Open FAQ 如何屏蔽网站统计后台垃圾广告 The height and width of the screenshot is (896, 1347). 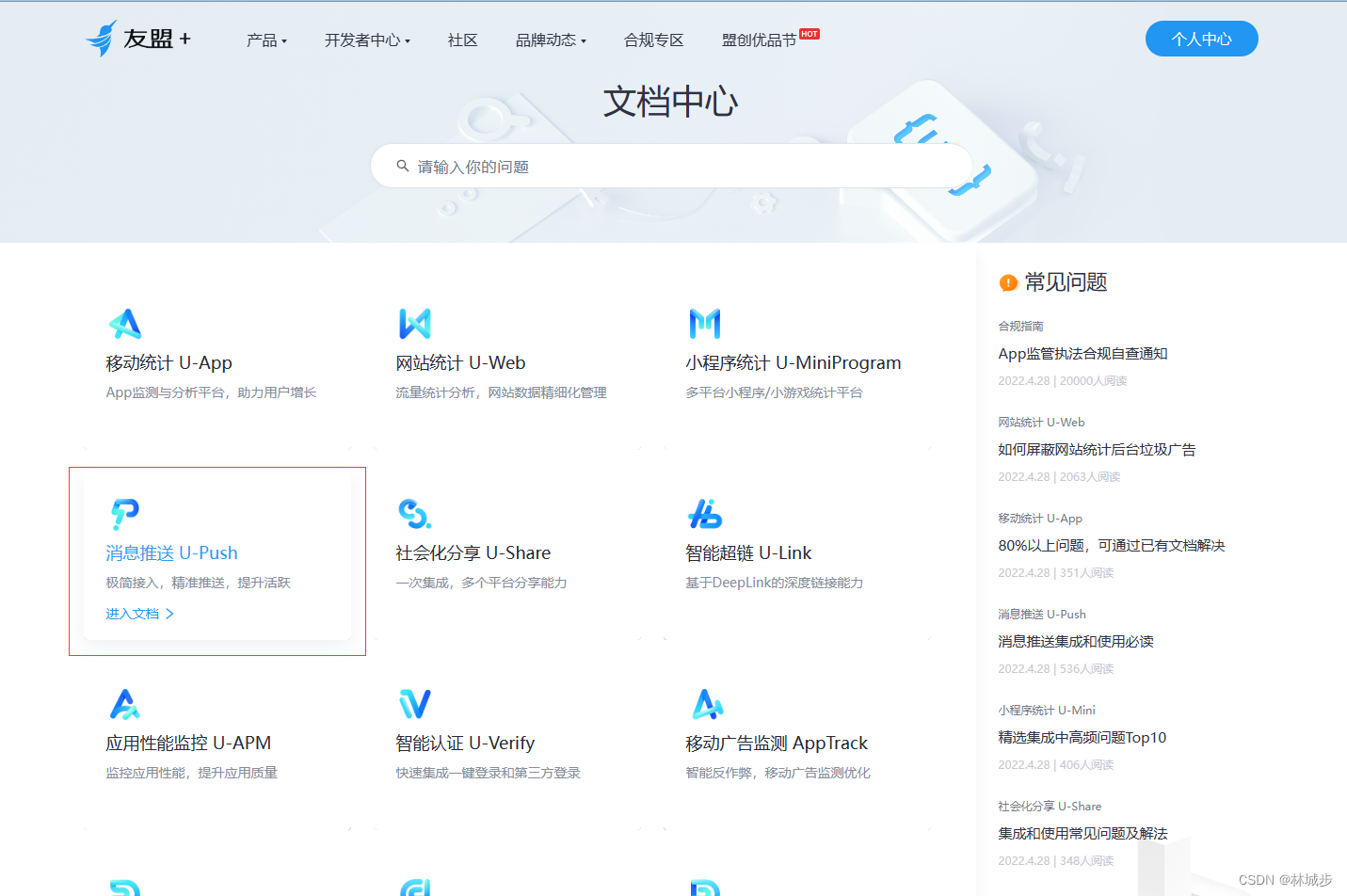point(1097,450)
